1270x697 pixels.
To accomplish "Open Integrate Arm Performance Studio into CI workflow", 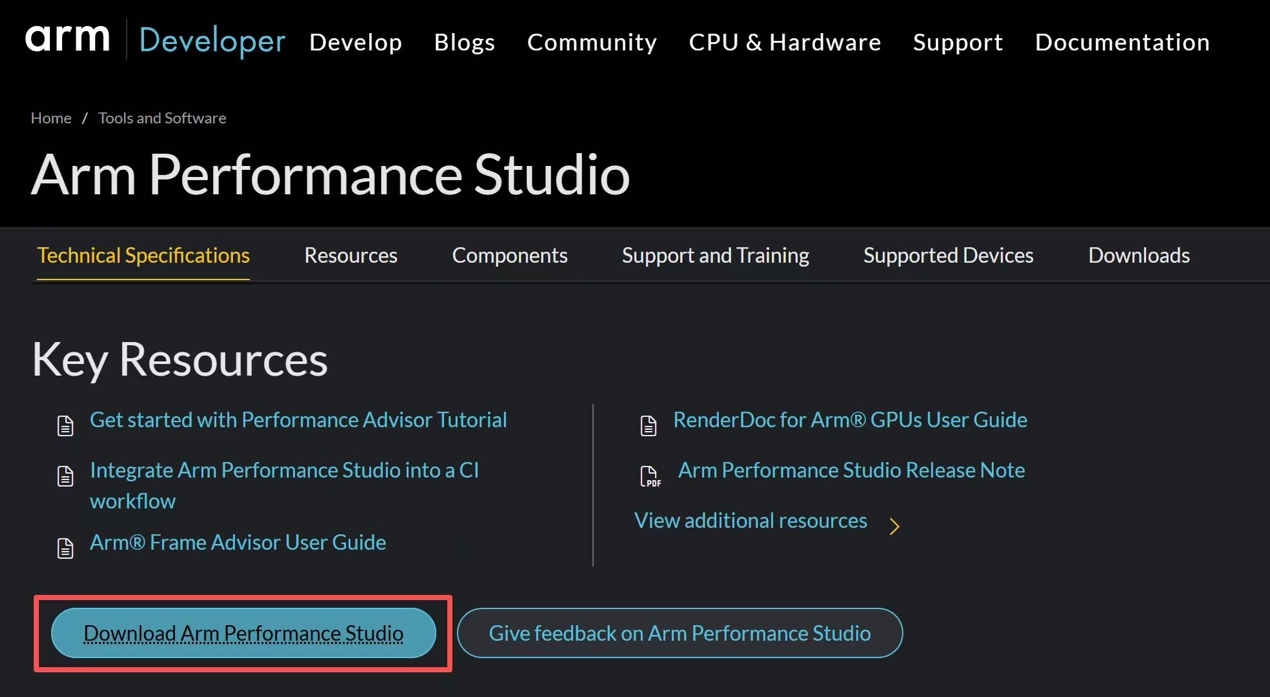I will pyautogui.click(x=284, y=485).
